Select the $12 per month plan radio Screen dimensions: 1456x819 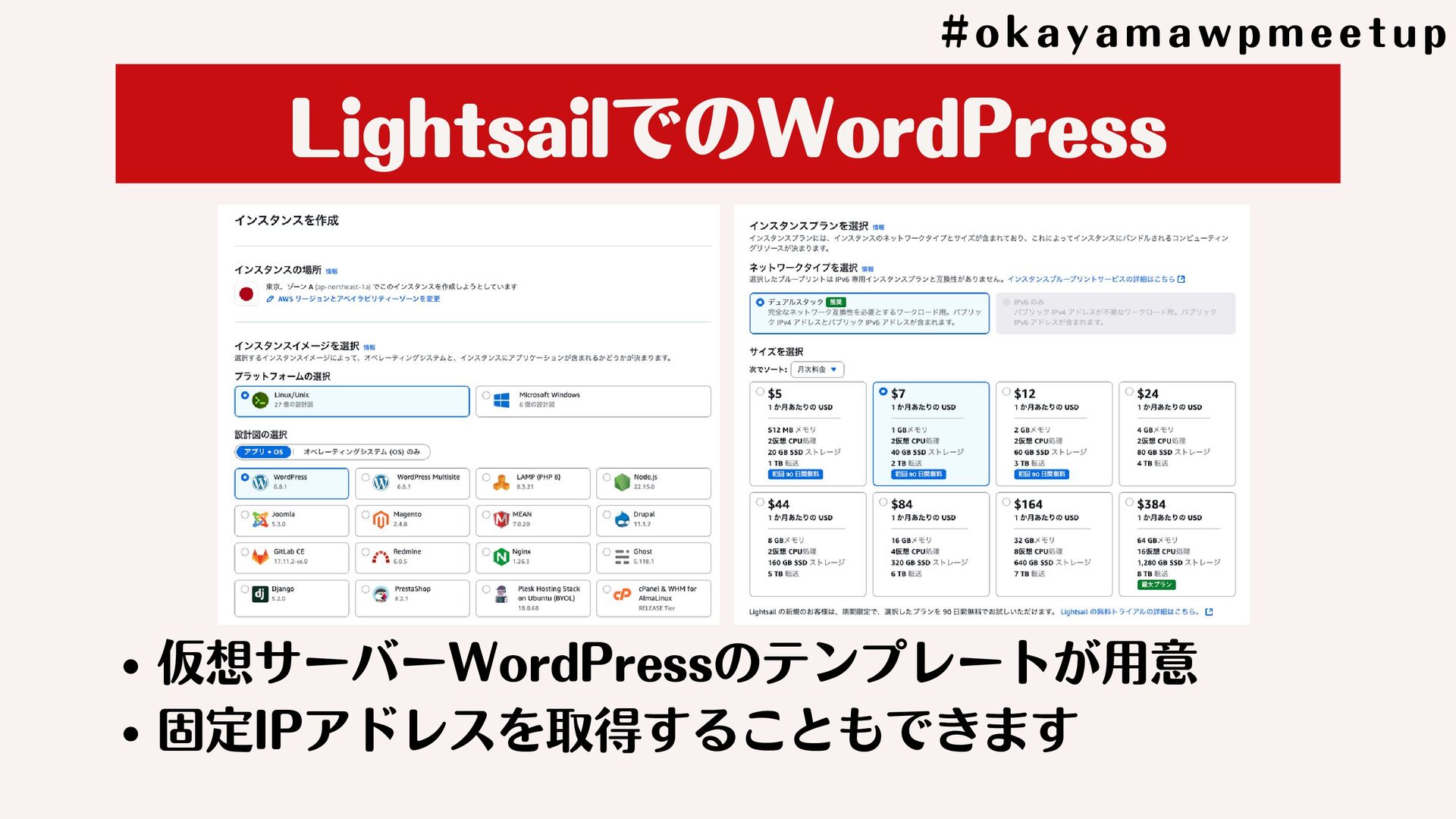point(1006,392)
